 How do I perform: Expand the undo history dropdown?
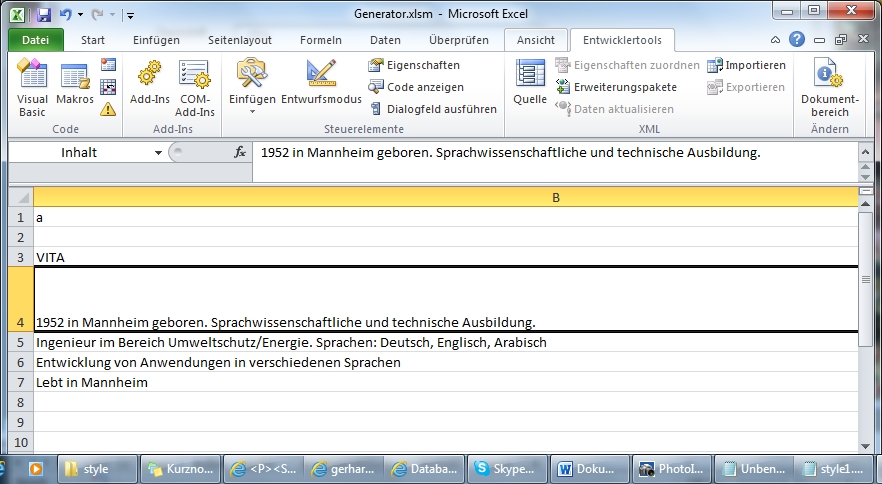81,16
